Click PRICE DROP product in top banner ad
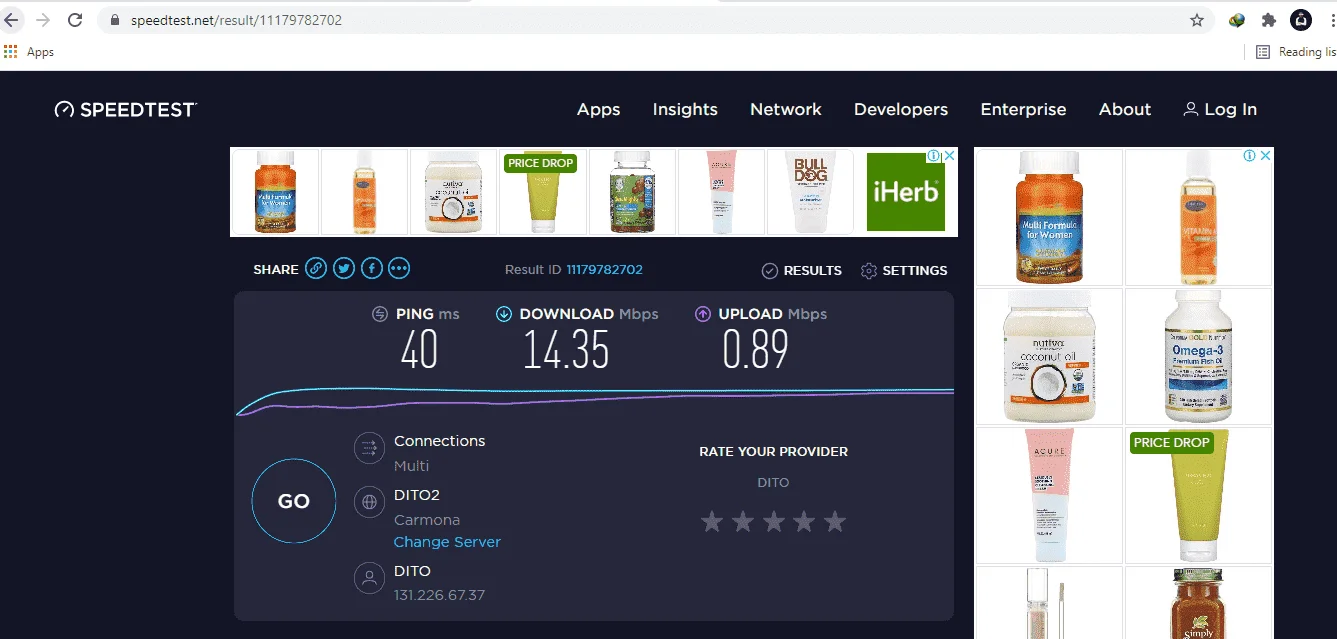Image resolution: width=1337 pixels, height=639 pixels. (x=542, y=192)
